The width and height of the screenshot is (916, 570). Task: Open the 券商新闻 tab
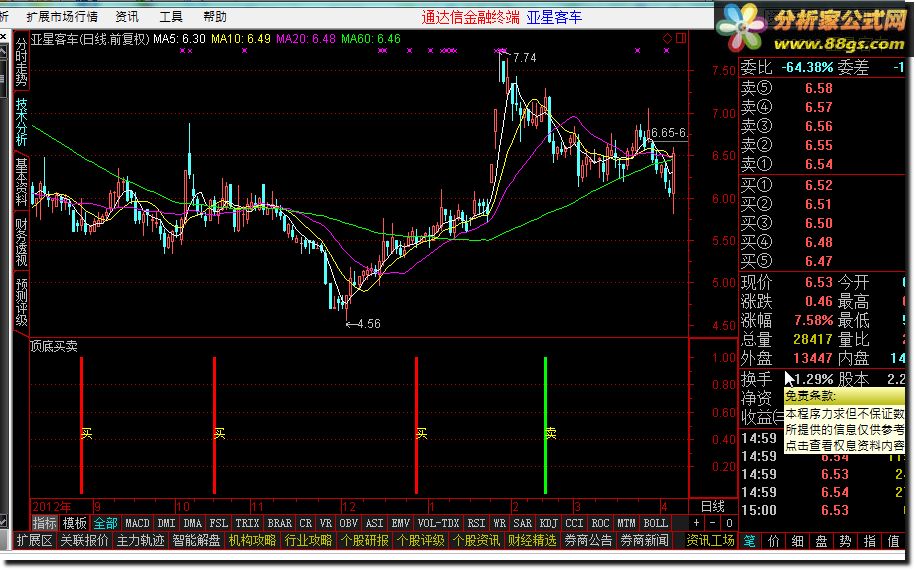(644, 541)
